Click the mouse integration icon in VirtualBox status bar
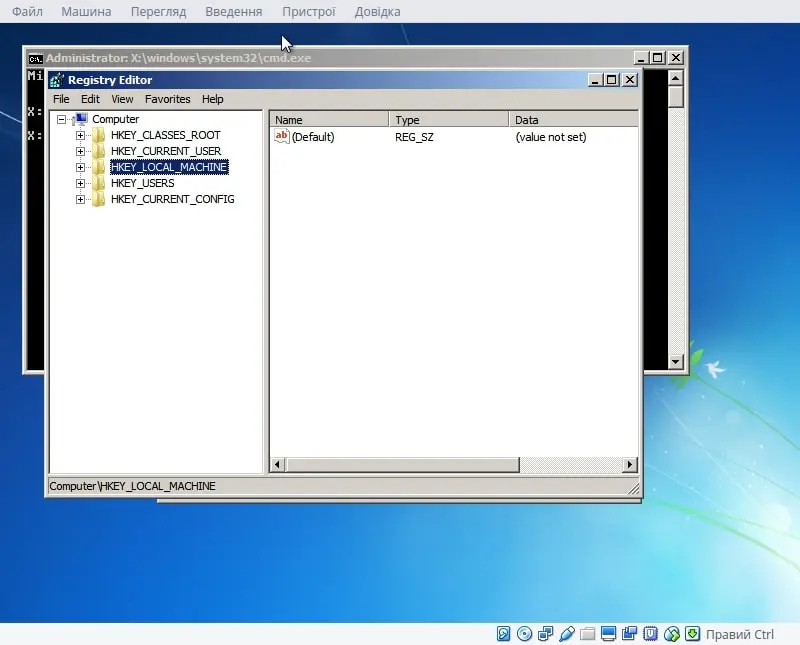 (671, 634)
